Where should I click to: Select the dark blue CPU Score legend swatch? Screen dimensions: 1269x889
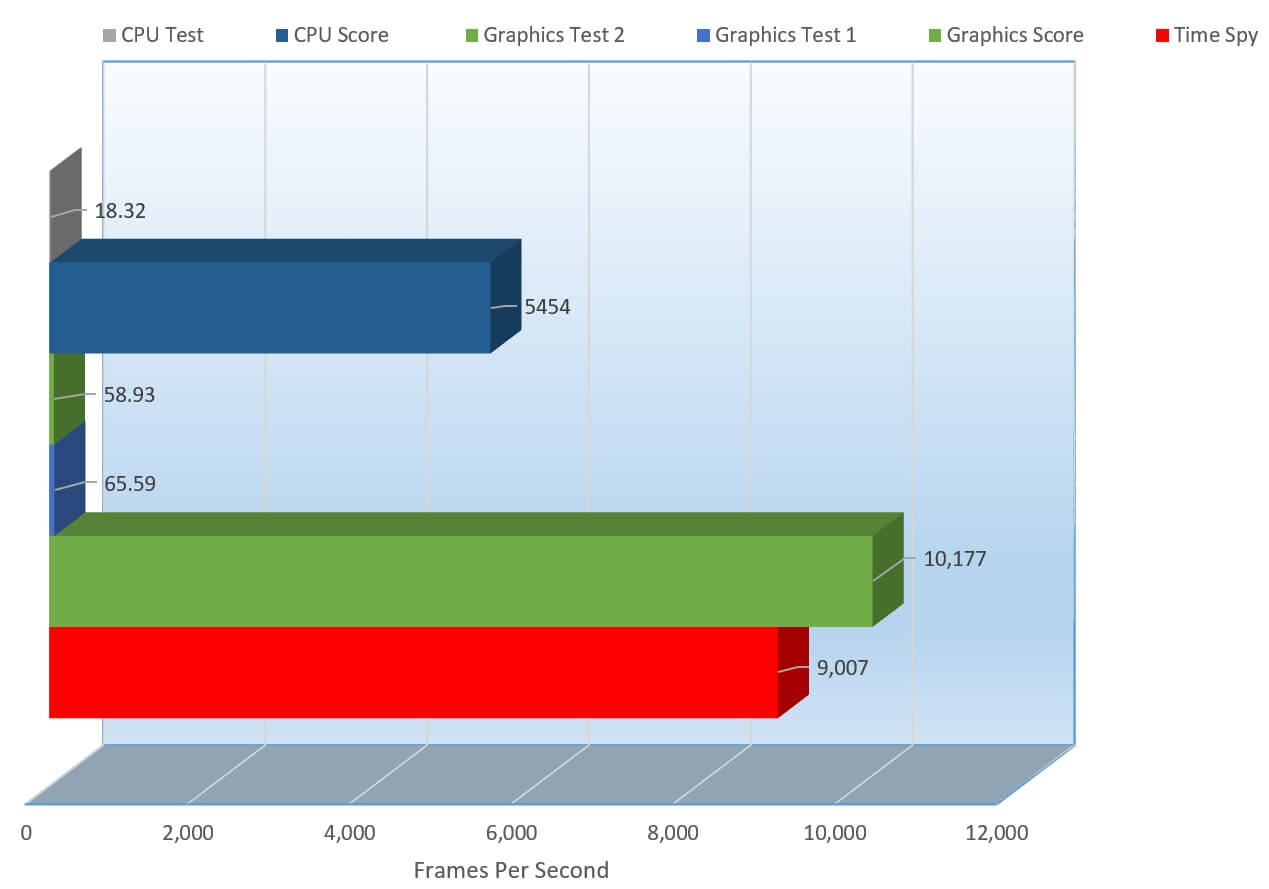[x=282, y=36]
